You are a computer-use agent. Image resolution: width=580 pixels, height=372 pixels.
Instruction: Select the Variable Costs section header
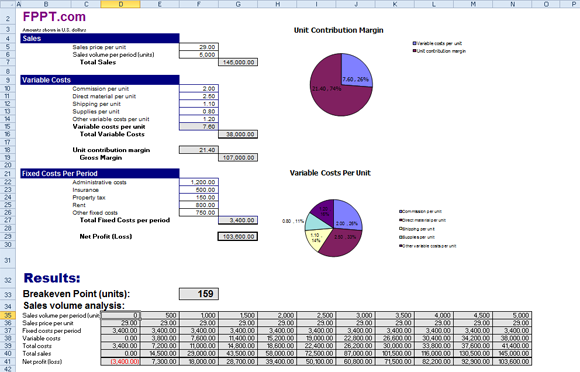pos(100,80)
